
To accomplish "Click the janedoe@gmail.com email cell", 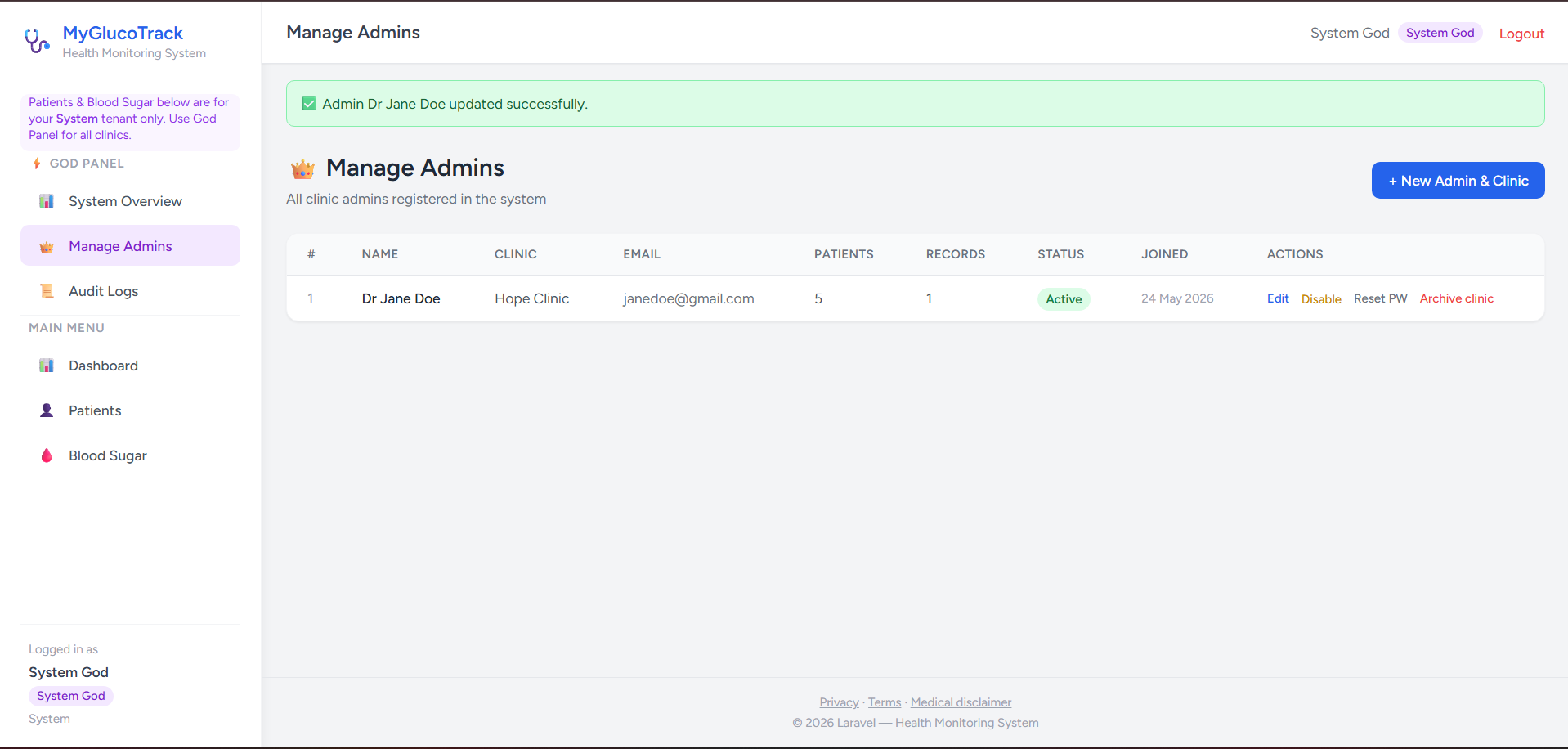I will click(688, 298).
